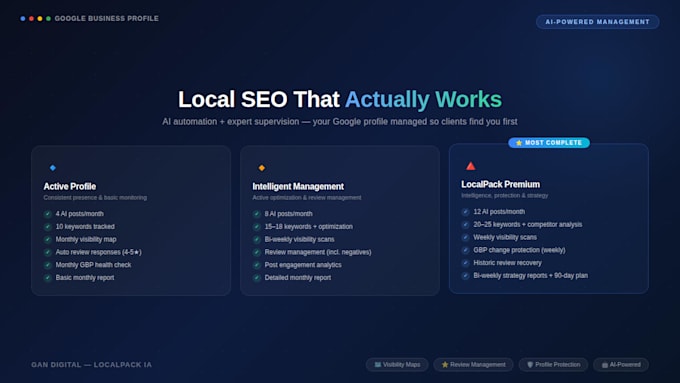Click the text 'GBP change protection (weekly)'
Screen dimensions: 680x383
click(x=519, y=250)
